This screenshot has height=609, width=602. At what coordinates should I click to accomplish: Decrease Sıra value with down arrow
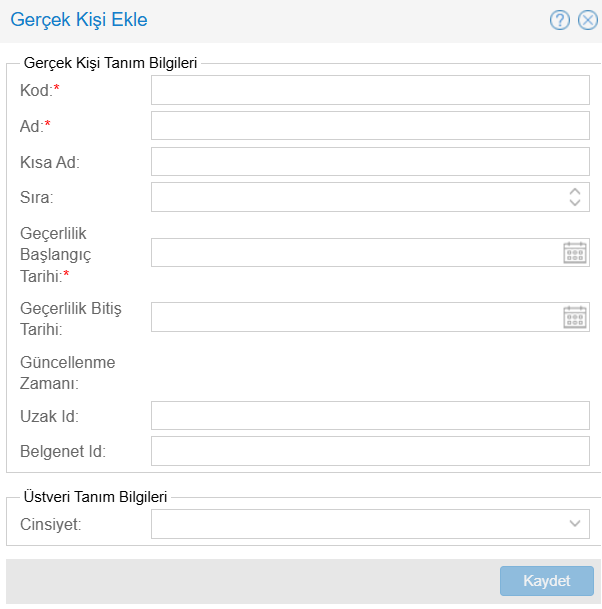pos(575,202)
